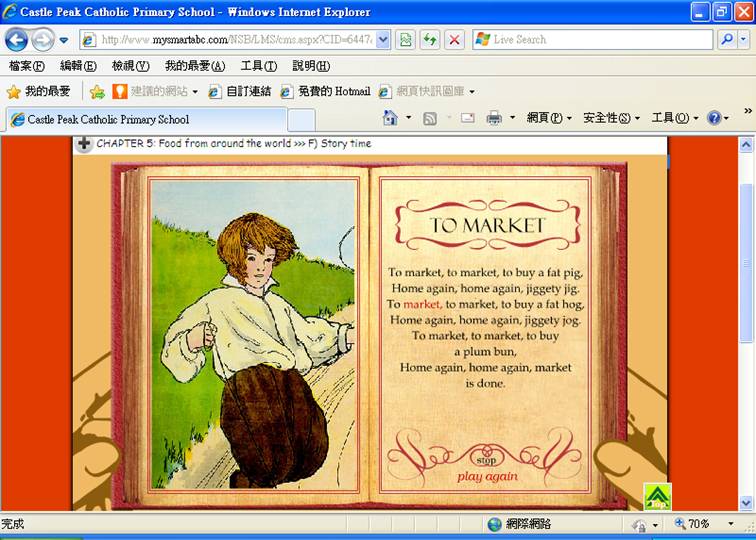Click the read mail envelope icon

[467, 118]
